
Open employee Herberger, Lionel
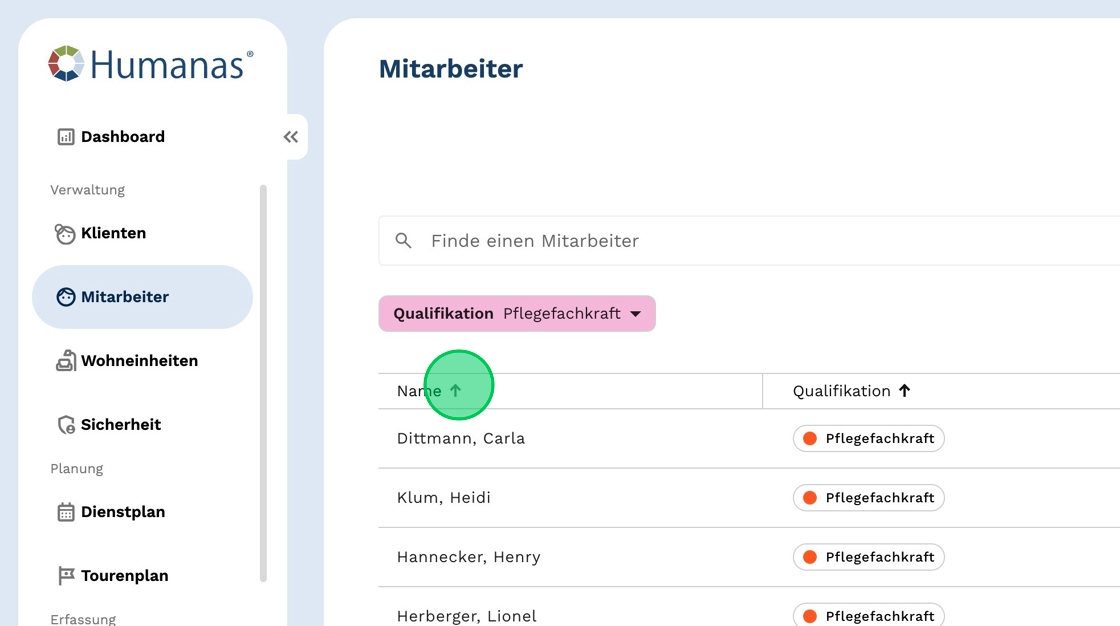[467, 616]
